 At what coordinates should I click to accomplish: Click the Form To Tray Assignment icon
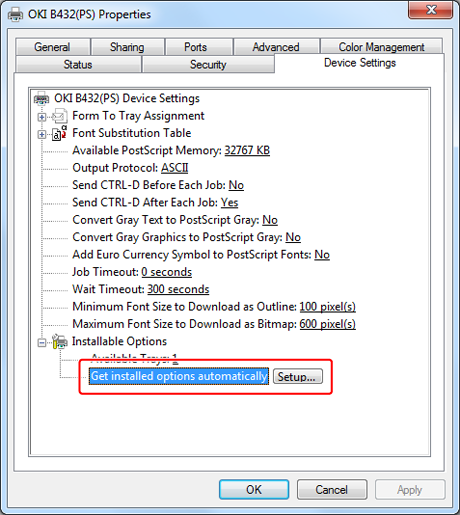(60, 116)
